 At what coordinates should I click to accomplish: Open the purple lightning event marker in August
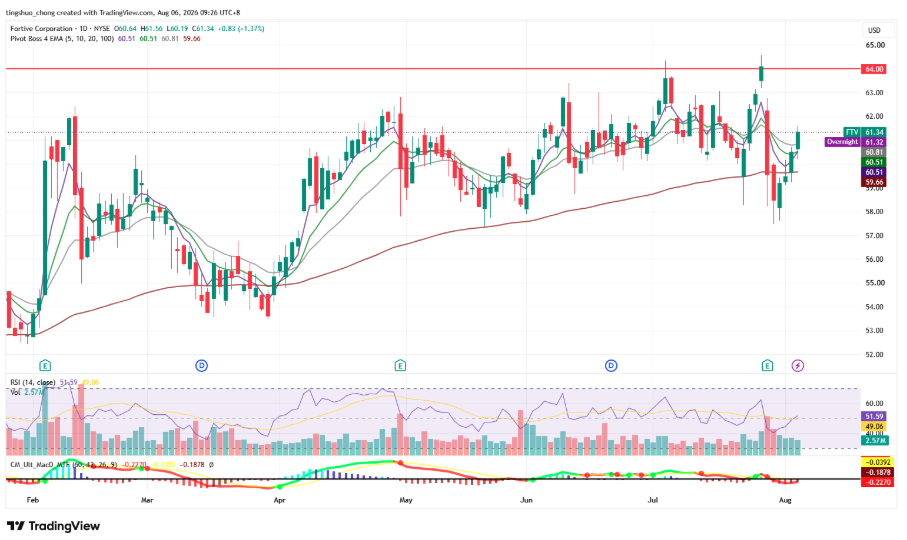point(798,365)
